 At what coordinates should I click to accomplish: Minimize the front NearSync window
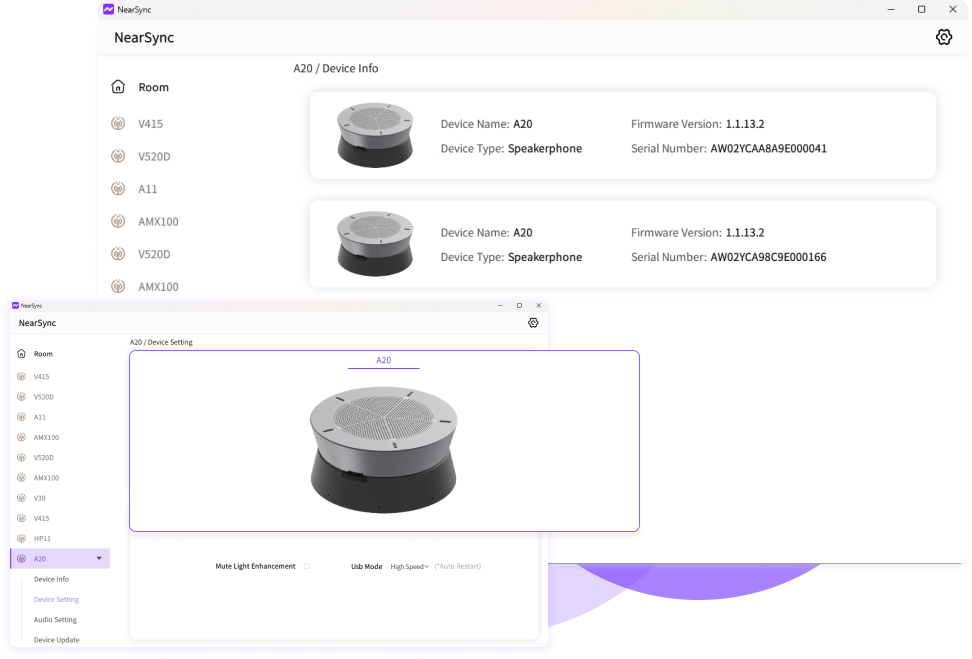pos(500,306)
